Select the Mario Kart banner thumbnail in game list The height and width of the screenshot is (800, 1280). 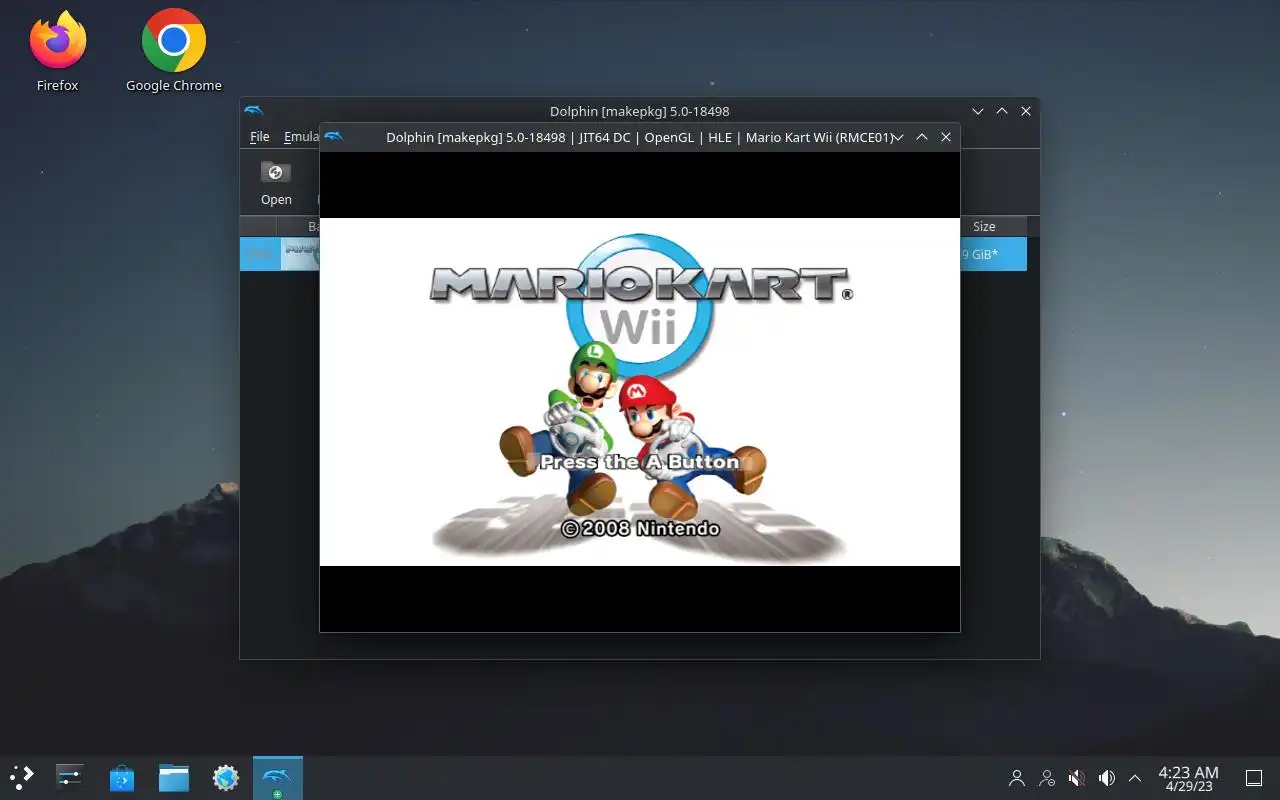click(300, 254)
